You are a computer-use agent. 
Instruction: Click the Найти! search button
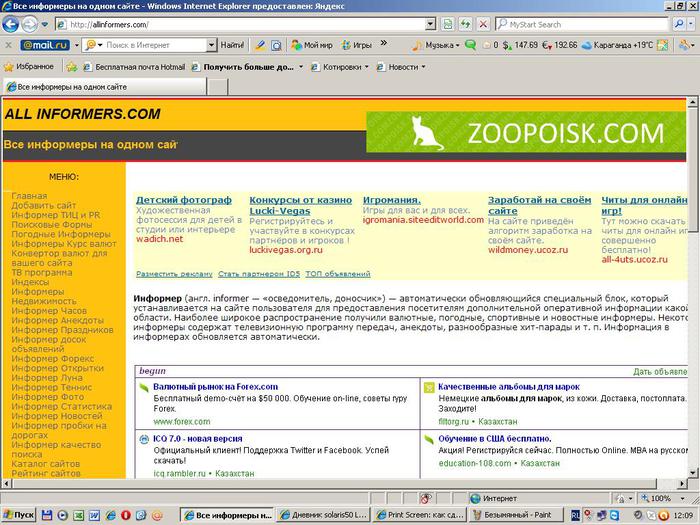pos(232,45)
